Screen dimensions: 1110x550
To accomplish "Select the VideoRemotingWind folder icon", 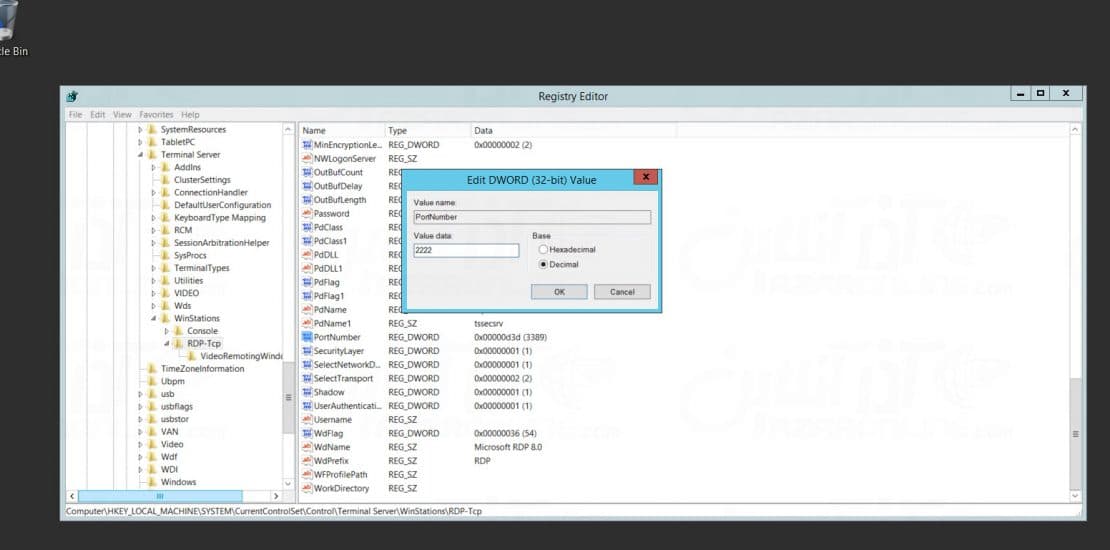I will click(x=192, y=356).
